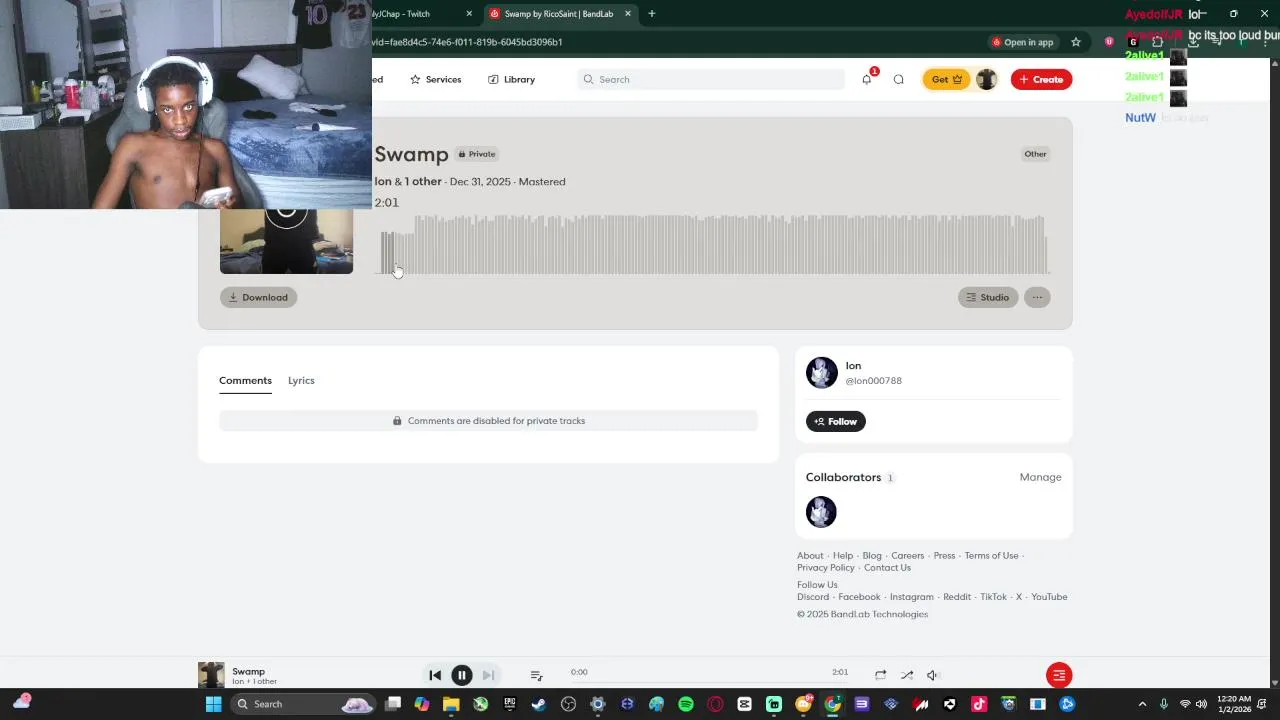Image resolution: width=1280 pixels, height=720 pixels.
Task: Seek in the track waveform
Action: coord(714,243)
